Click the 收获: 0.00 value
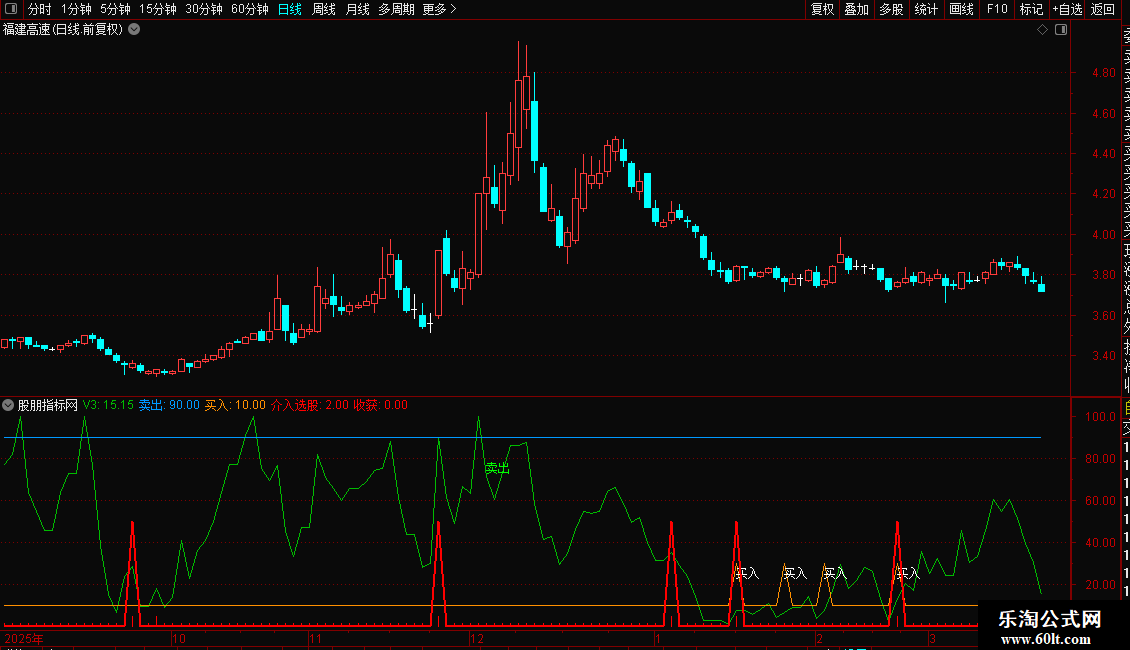Viewport: 1130px width, 650px height. coord(381,405)
